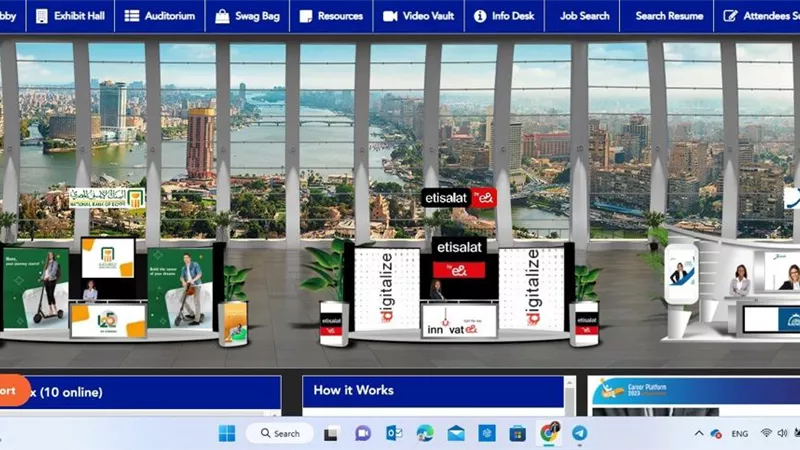
Task: Click the white booth kiosk banner
Action: pos(682,274)
